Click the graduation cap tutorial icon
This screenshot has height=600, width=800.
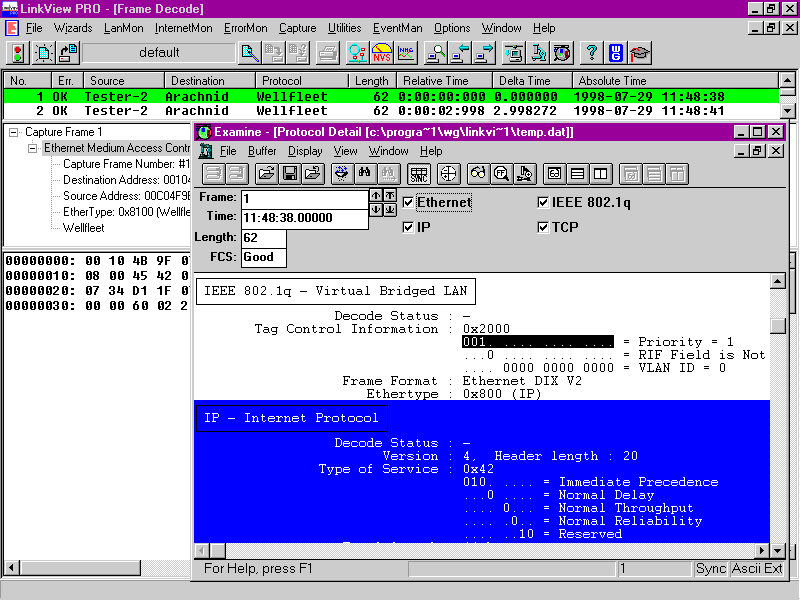639,52
